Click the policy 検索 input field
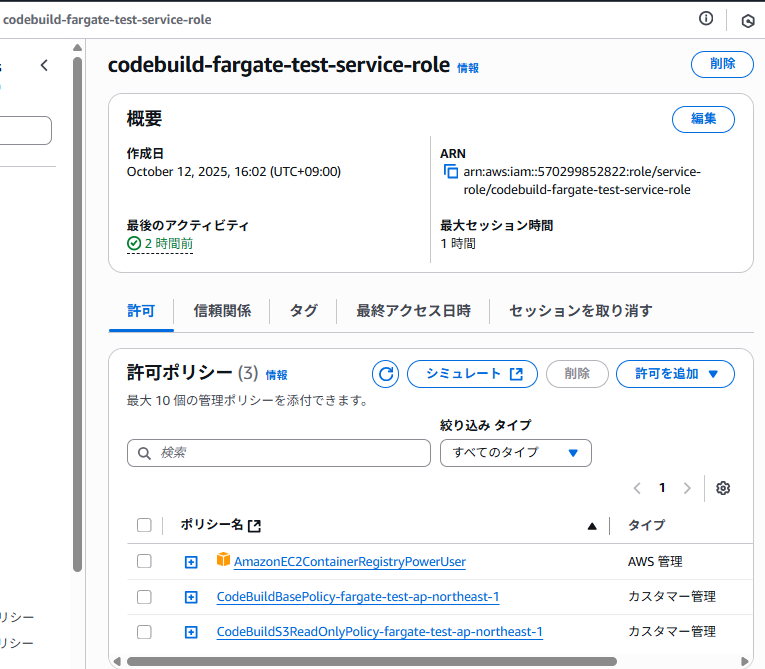This screenshot has height=669, width=765. click(x=279, y=453)
